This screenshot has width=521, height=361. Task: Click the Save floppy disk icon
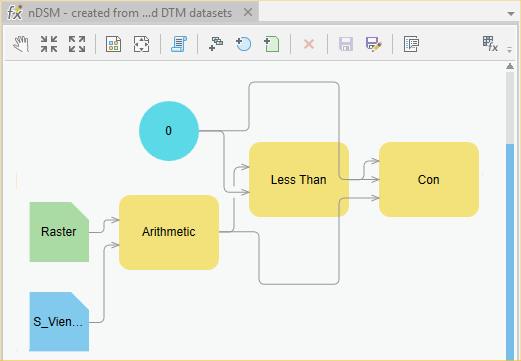tap(346, 44)
